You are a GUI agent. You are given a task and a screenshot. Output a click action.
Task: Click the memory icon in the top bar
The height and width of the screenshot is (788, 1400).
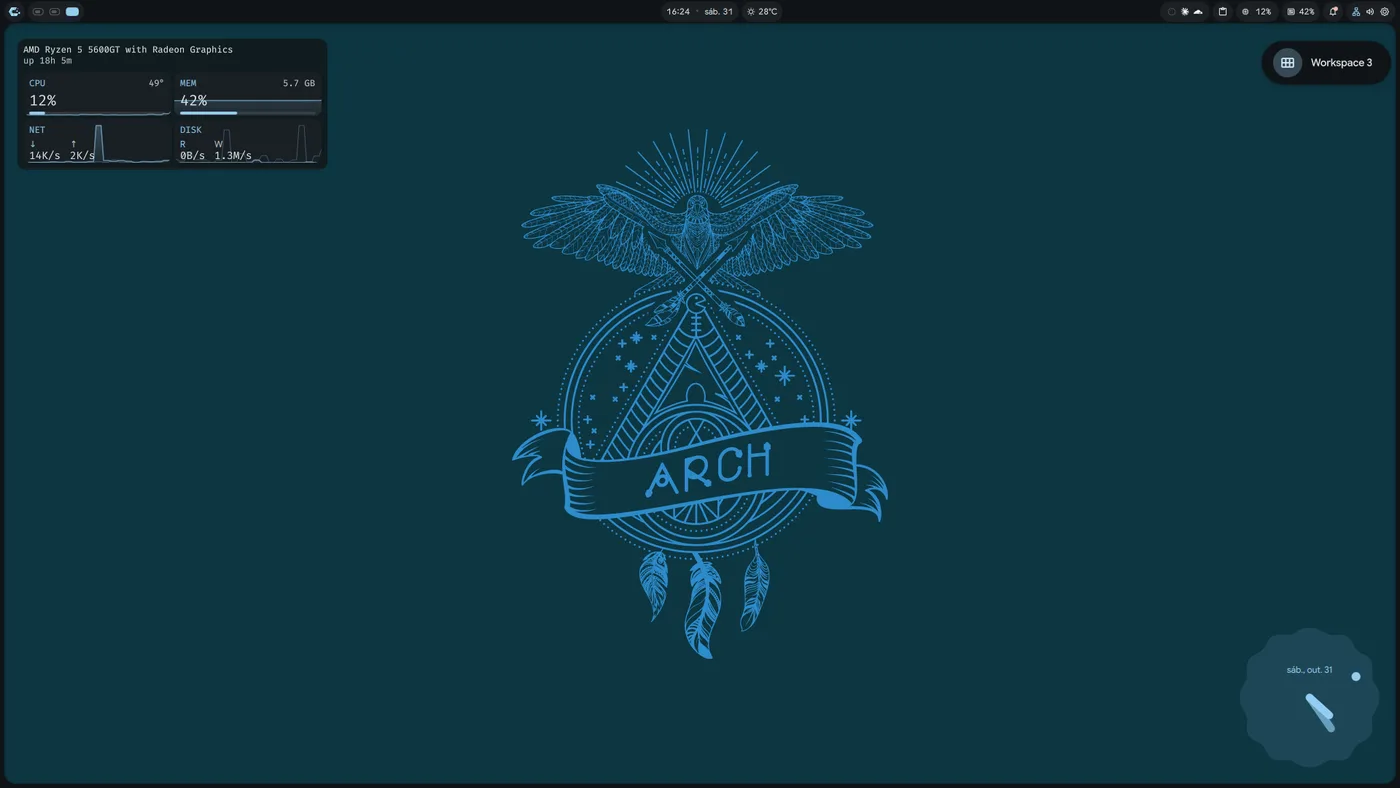click(1291, 12)
